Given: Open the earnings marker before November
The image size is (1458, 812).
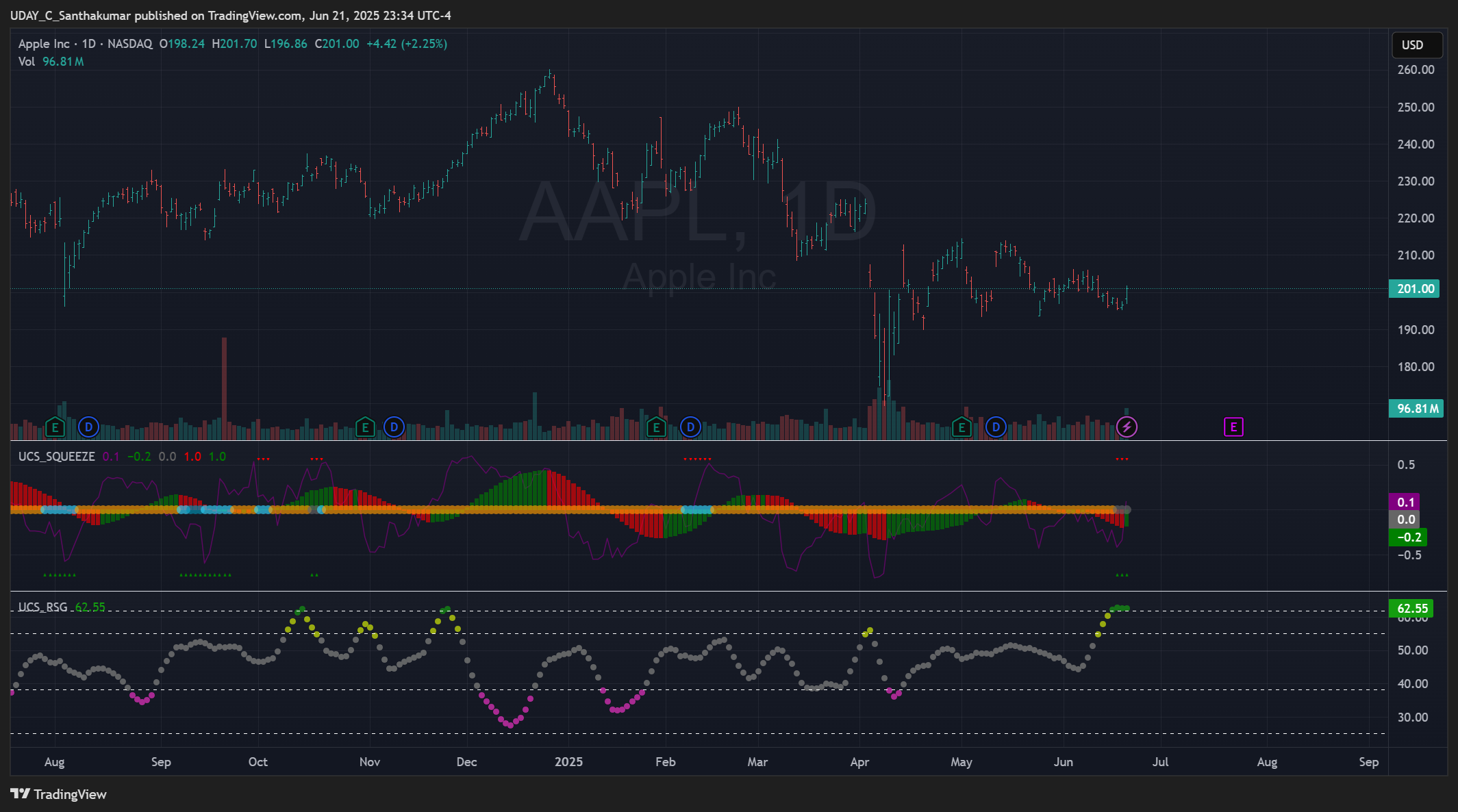Looking at the screenshot, I should [x=365, y=428].
